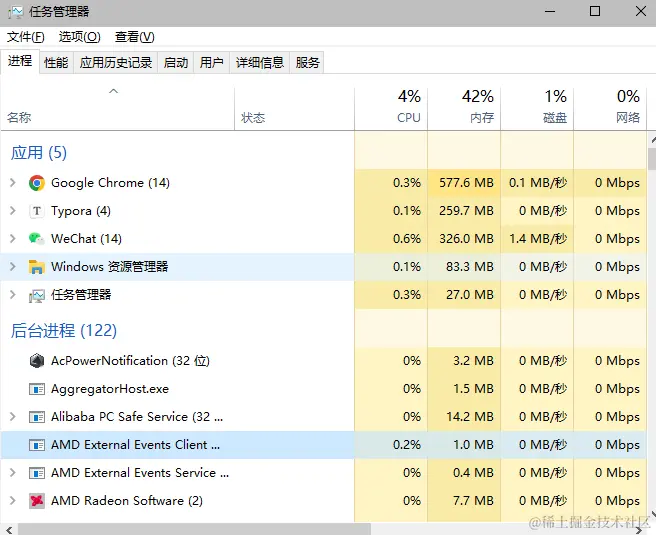Image resolution: width=656 pixels, height=535 pixels.
Task: Click the AcPowerNotification process icon
Action: 37,361
